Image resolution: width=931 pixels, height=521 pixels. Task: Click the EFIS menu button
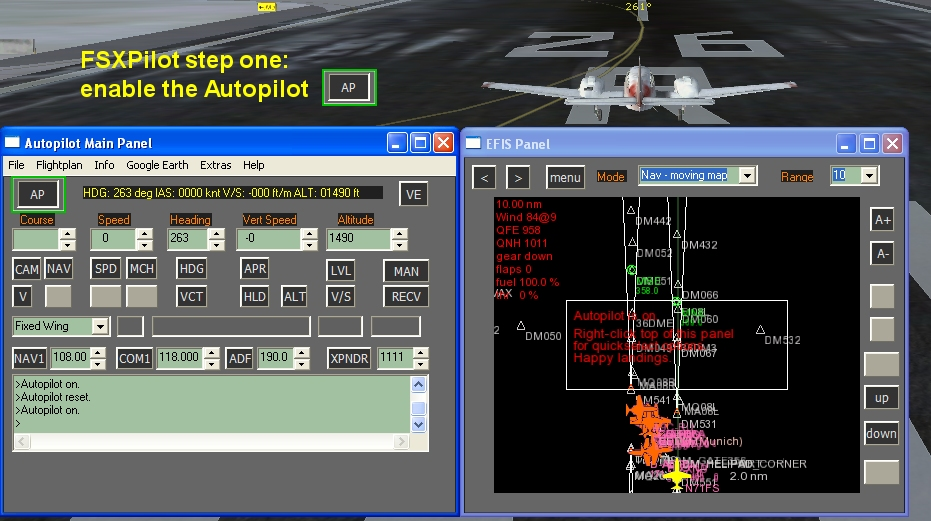tap(565, 177)
